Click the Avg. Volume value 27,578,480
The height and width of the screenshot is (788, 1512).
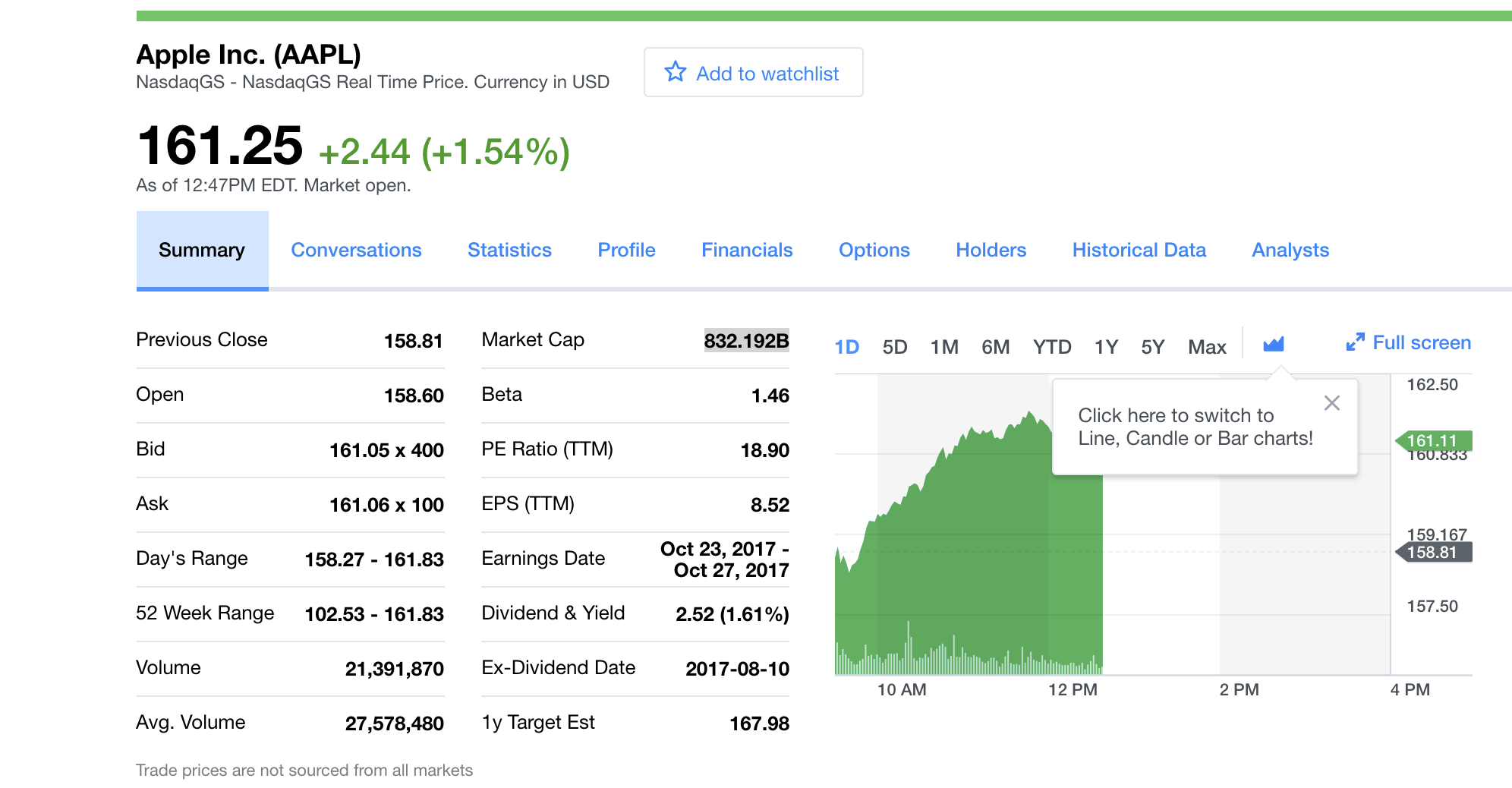pyautogui.click(x=395, y=723)
